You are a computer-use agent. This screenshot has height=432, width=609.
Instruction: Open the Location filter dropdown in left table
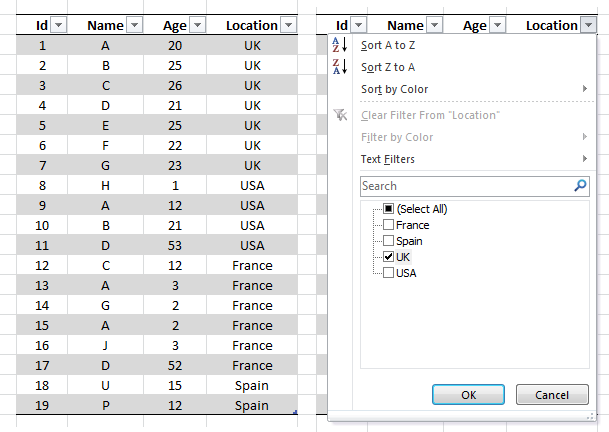288,25
